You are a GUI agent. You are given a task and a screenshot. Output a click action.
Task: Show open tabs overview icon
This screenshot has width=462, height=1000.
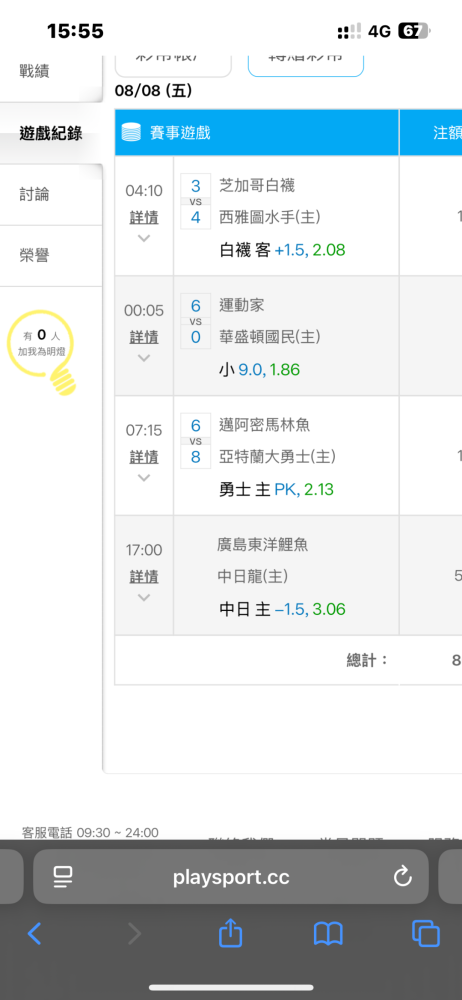tap(426, 934)
